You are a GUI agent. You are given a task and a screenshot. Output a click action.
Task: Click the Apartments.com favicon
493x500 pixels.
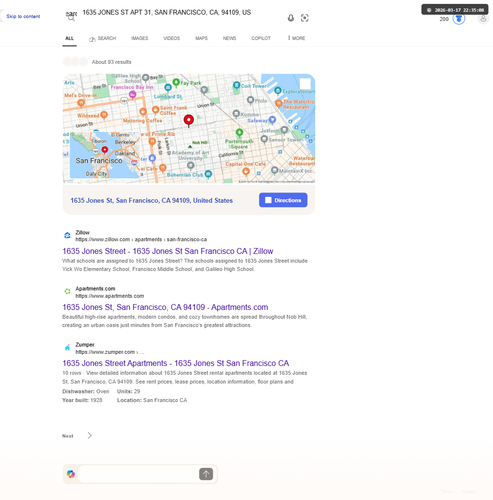(67, 291)
